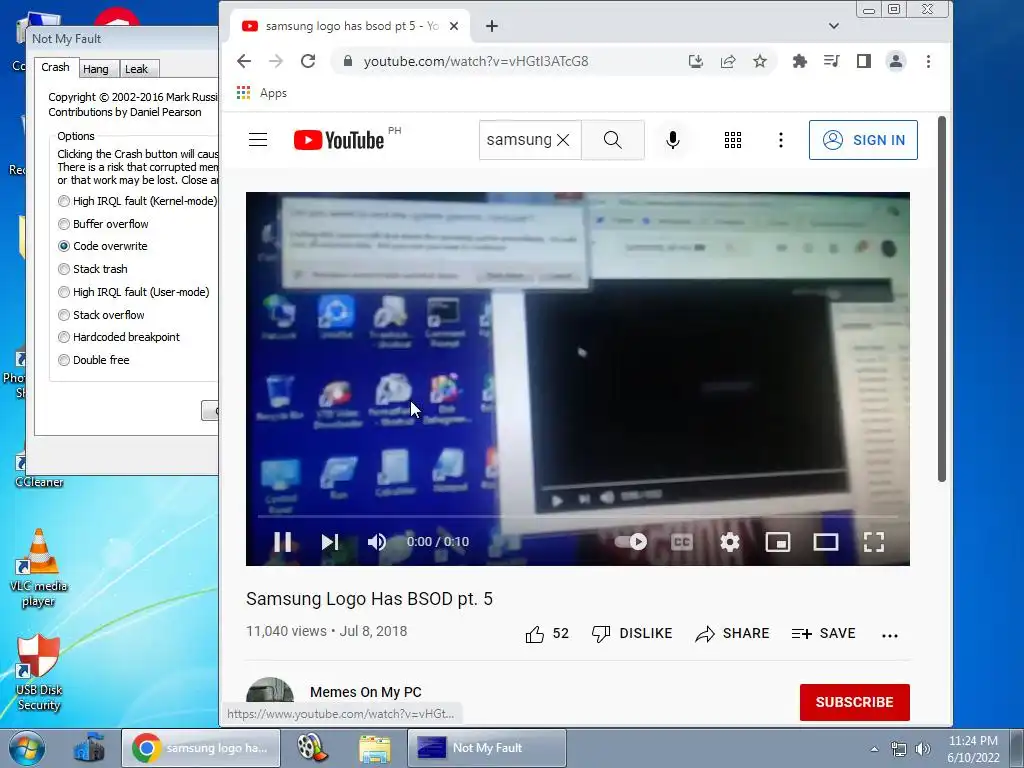Image resolution: width=1024 pixels, height=768 pixels.
Task: Click the install/download page icon in address bar
Action: click(696, 61)
